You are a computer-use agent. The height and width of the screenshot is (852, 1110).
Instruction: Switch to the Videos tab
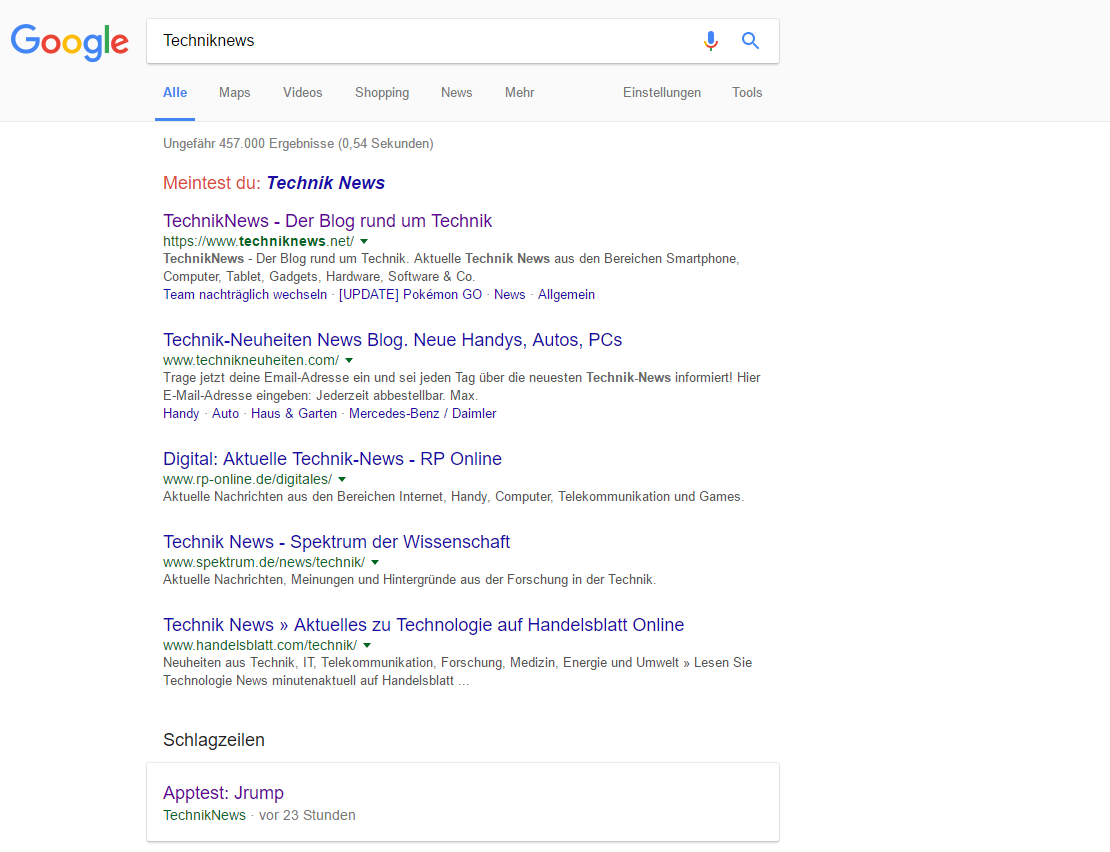pyautogui.click(x=302, y=93)
